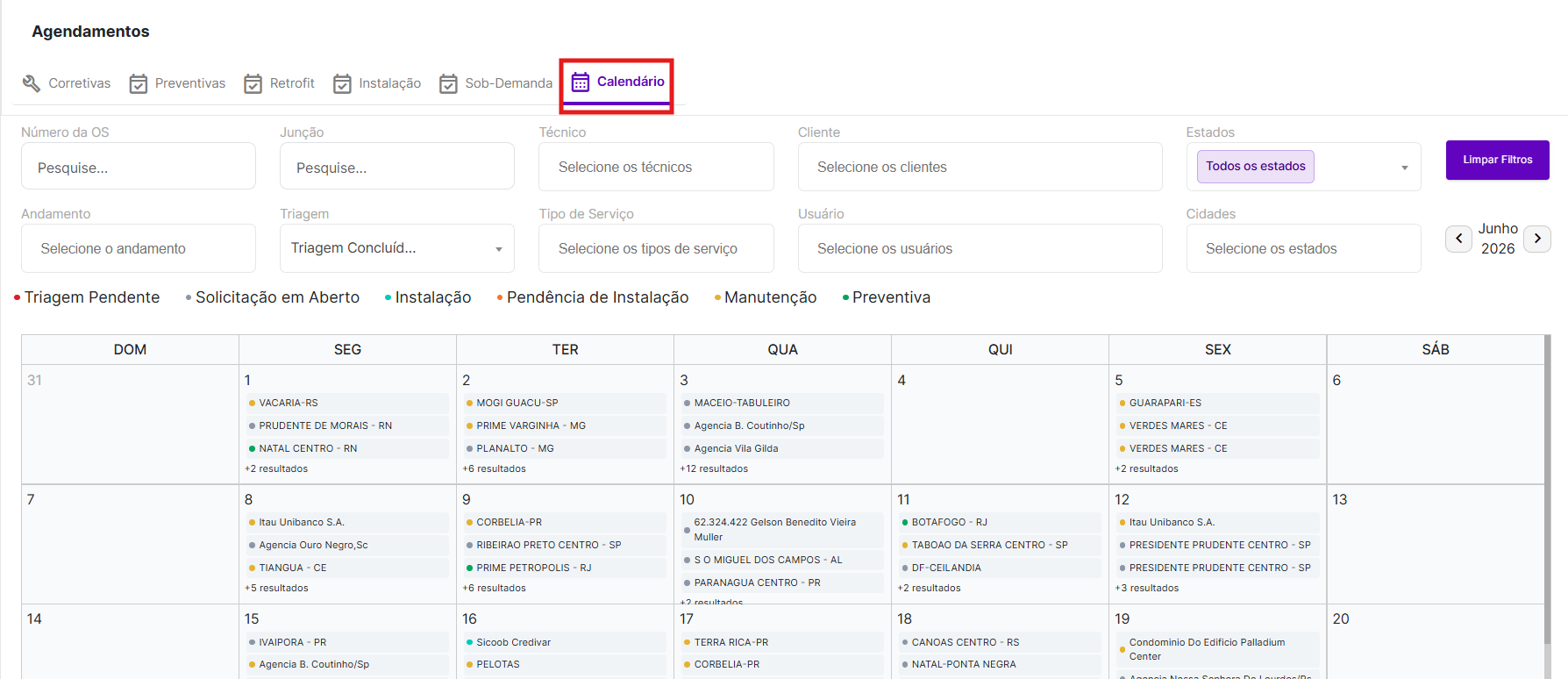Image resolution: width=1568 pixels, height=679 pixels.
Task: Click the red Triagem Pendente legend dot
Action: [x=18, y=298]
